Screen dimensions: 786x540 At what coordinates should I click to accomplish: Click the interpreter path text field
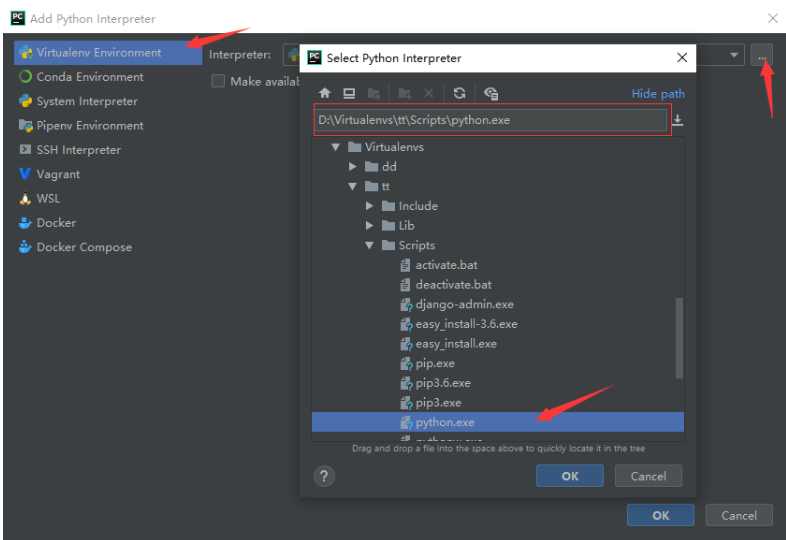tap(491, 120)
